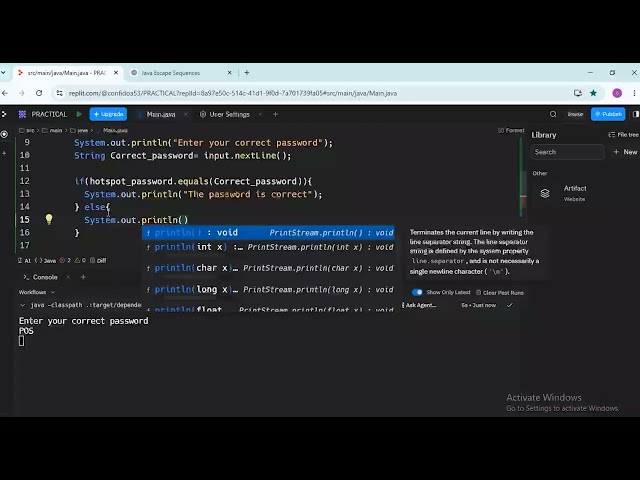The image size is (640, 480).
Task: Click the Upgrade button
Action: tap(108, 114)
